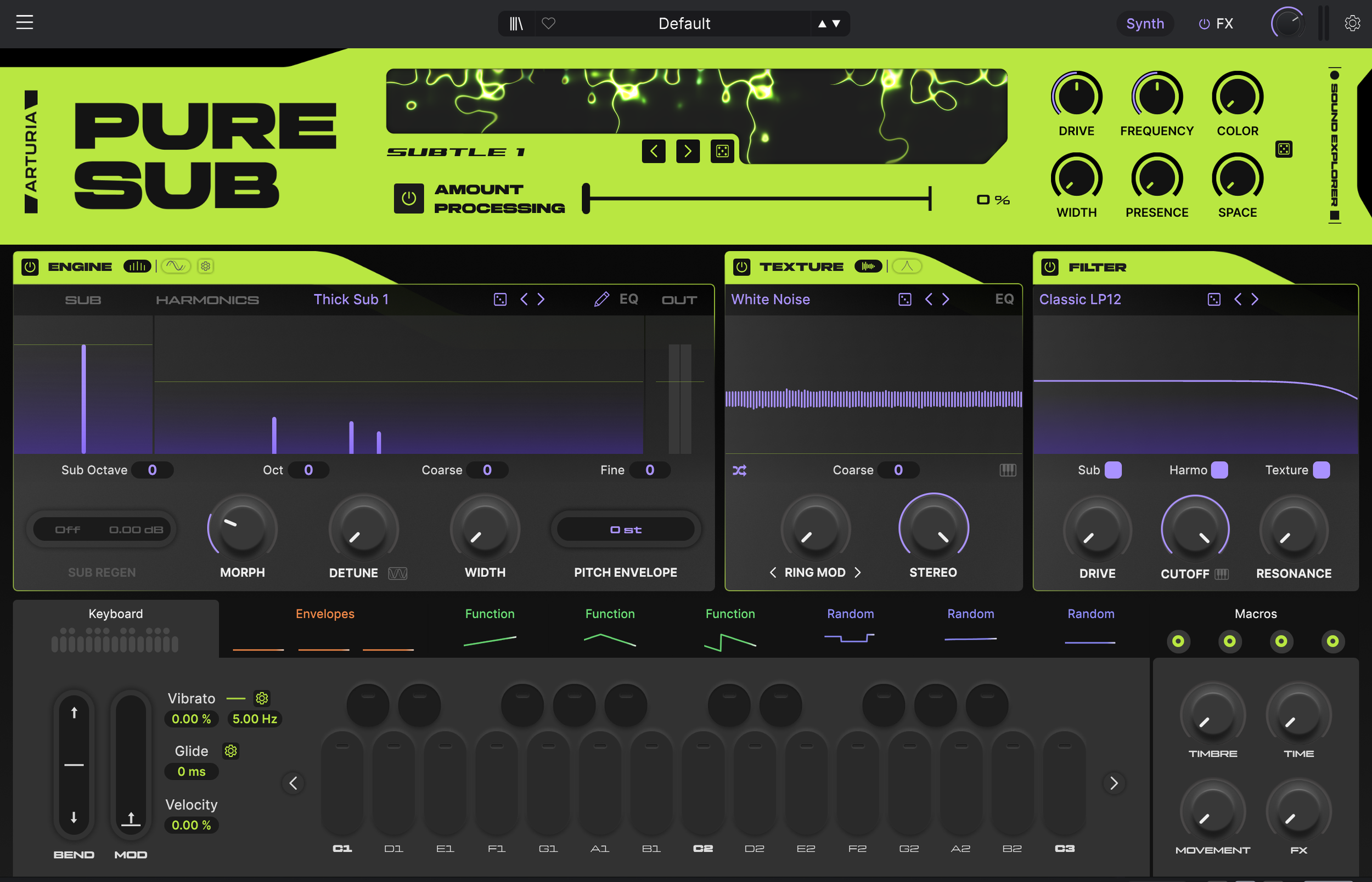Click the Vibrato rate 5.00 Hz field
The width and height of the screenshot is (1372, 882).
click(x=254, y=719)
